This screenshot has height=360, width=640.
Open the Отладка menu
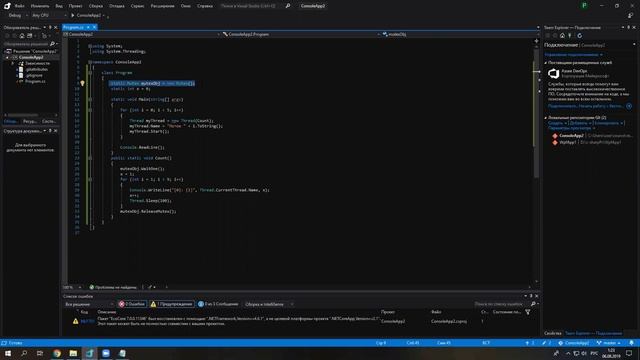tap(117, 6)
